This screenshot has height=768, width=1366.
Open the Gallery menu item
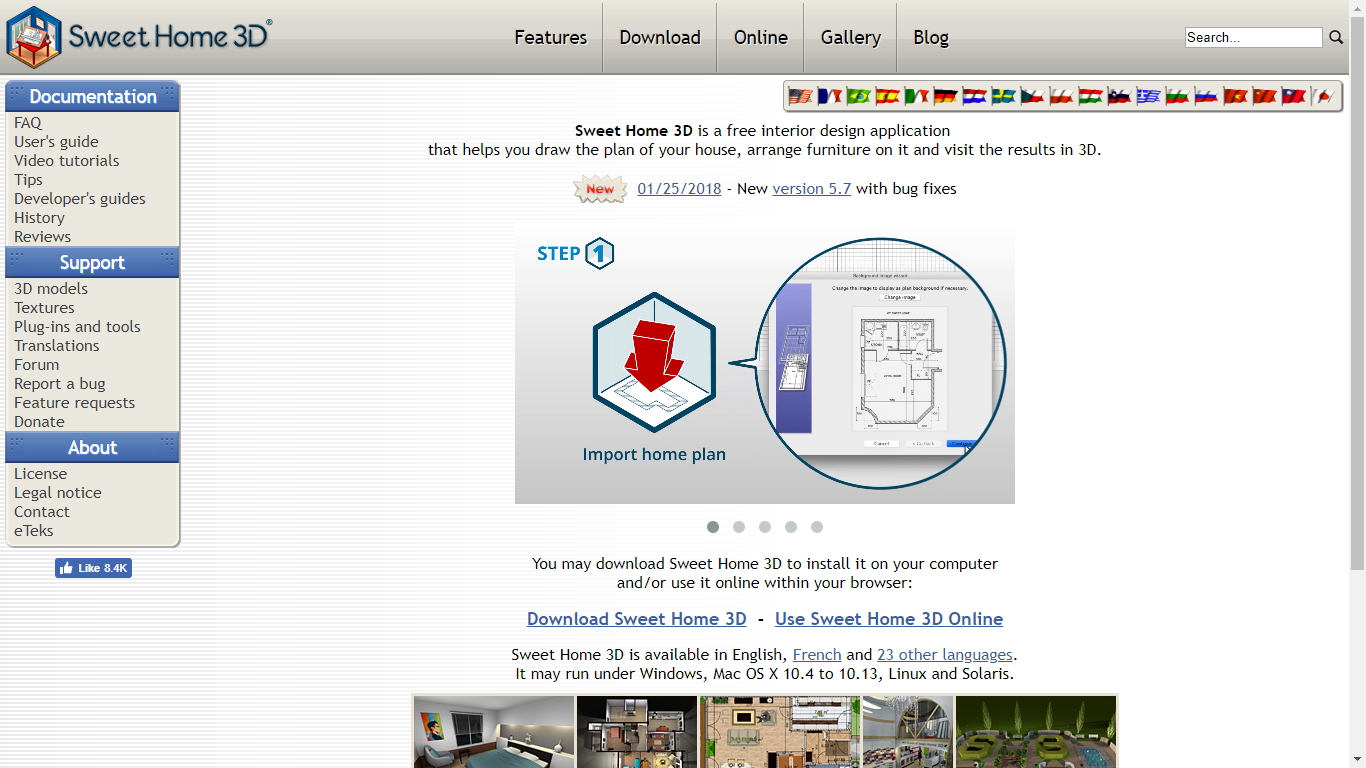pyautogui.click(x=851, y=38)
